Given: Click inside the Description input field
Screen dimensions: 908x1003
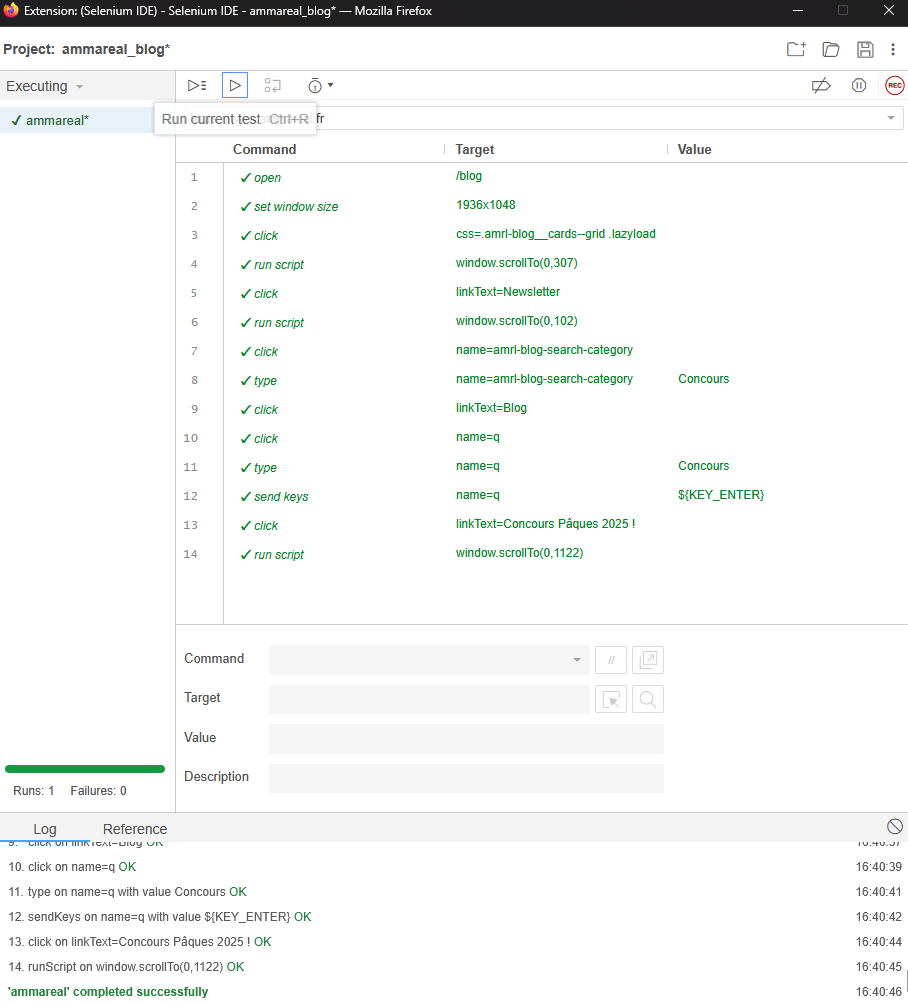Looking at the screenshot, I should 466,778.
